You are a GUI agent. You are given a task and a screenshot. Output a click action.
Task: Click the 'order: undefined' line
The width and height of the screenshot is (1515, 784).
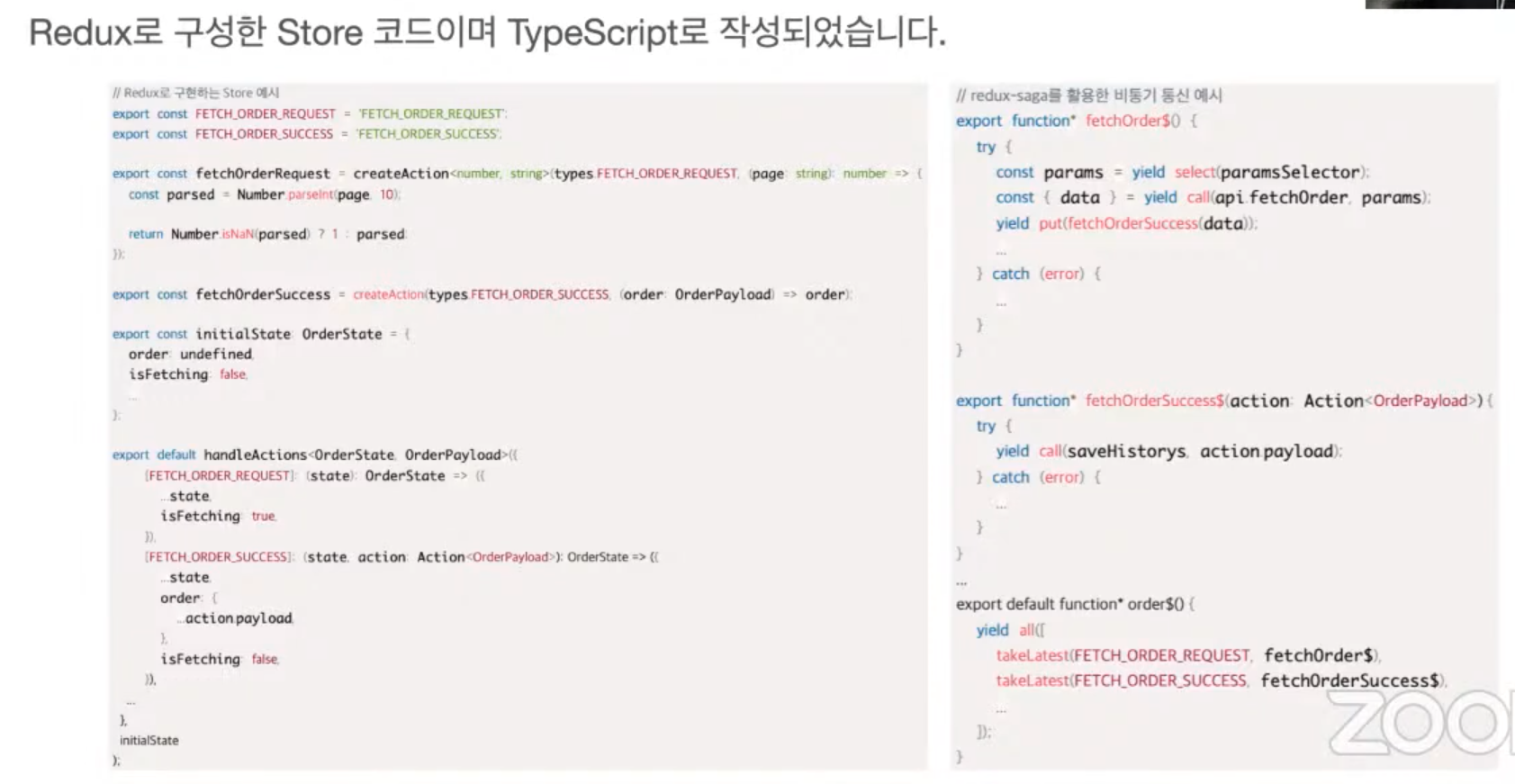191,354
